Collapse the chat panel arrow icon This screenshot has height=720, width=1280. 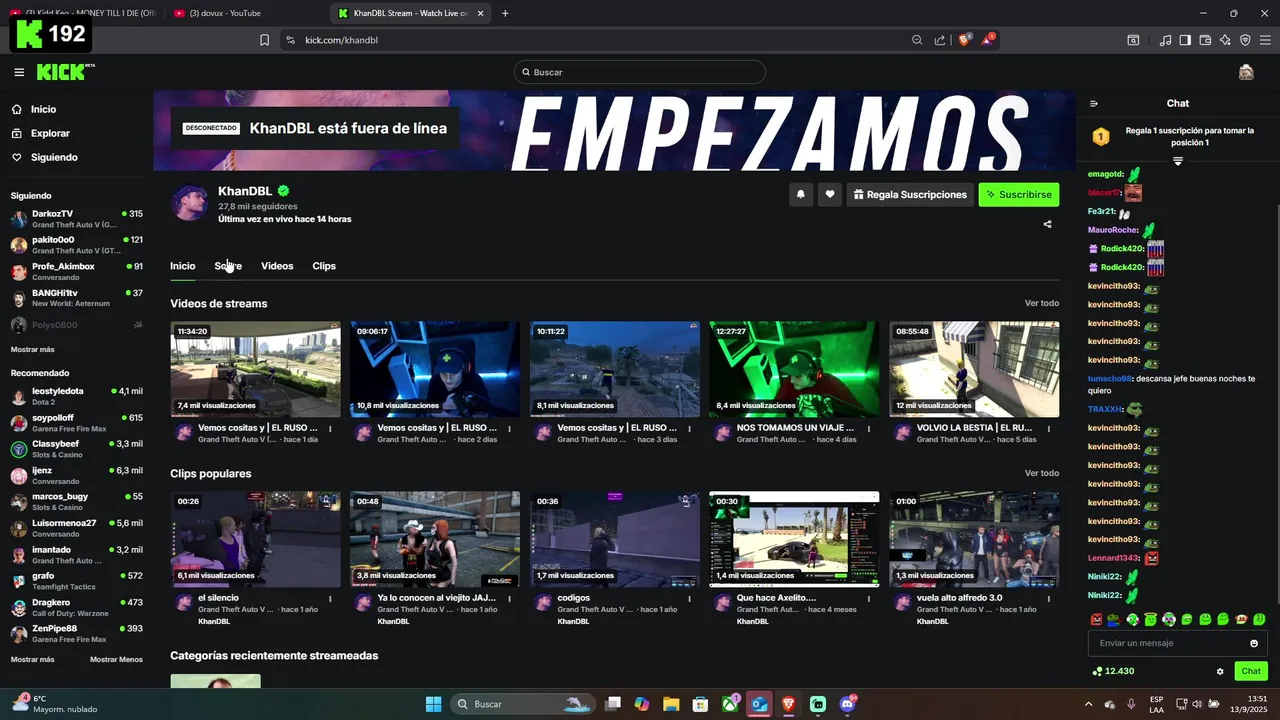[1094, 103]
